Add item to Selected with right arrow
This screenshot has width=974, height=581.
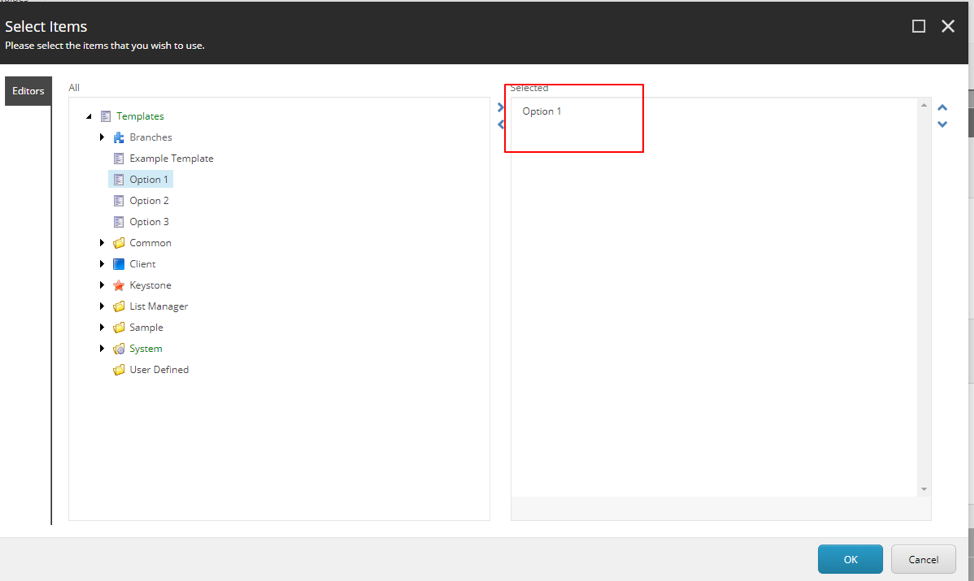tap(501, 108)
